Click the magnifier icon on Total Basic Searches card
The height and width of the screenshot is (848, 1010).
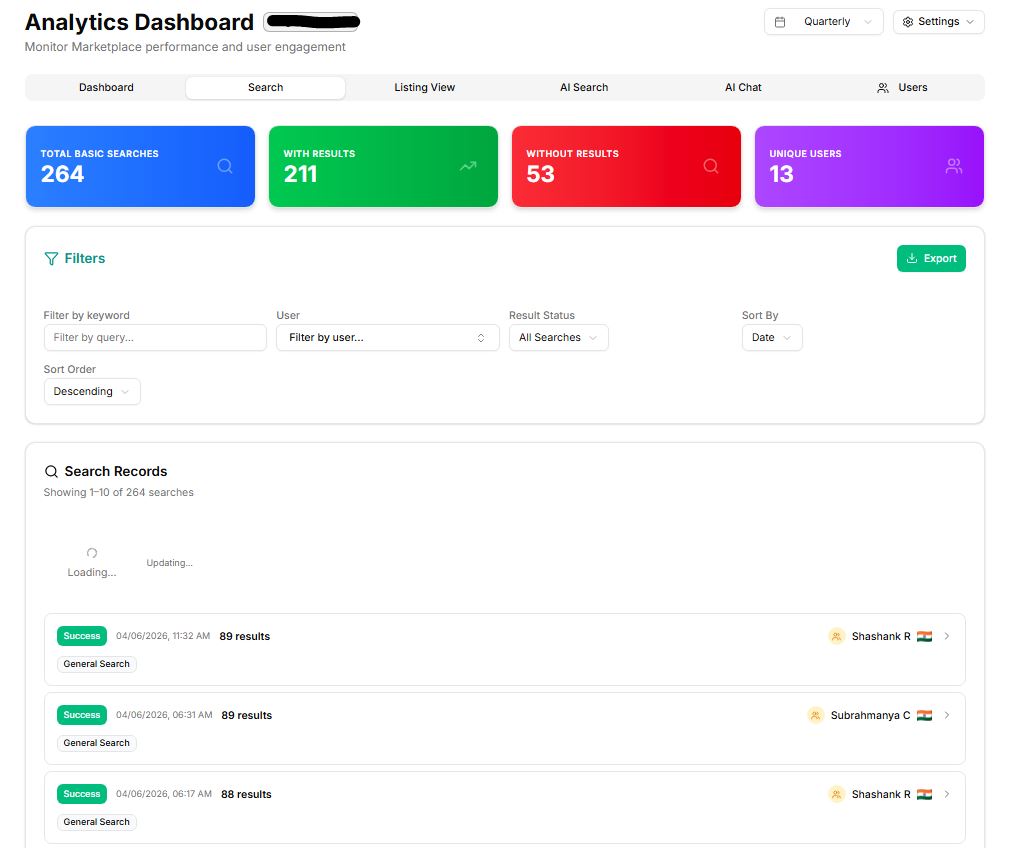[x=225, y=166]
